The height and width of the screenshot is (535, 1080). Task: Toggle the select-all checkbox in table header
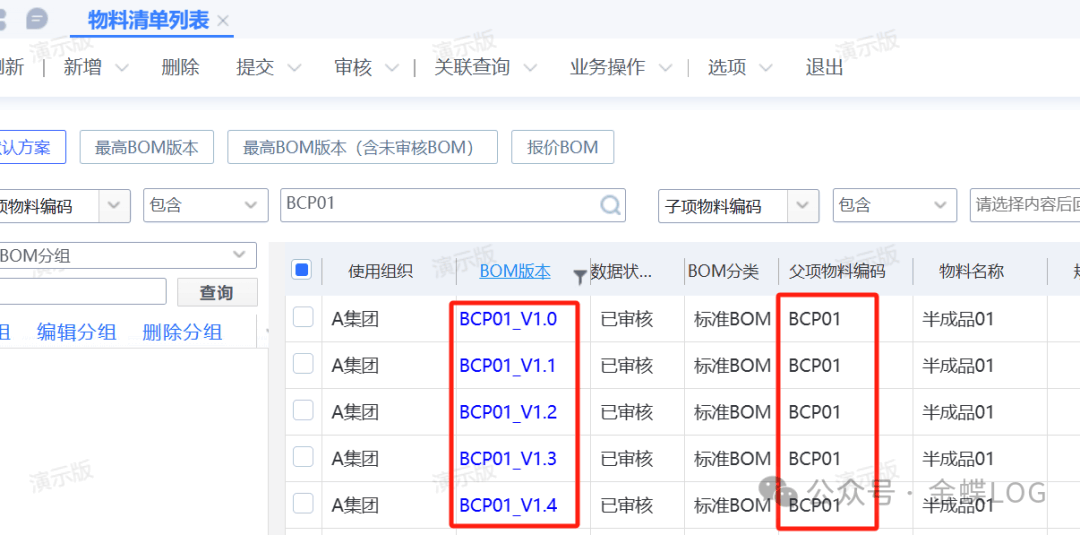pos(302,270)
